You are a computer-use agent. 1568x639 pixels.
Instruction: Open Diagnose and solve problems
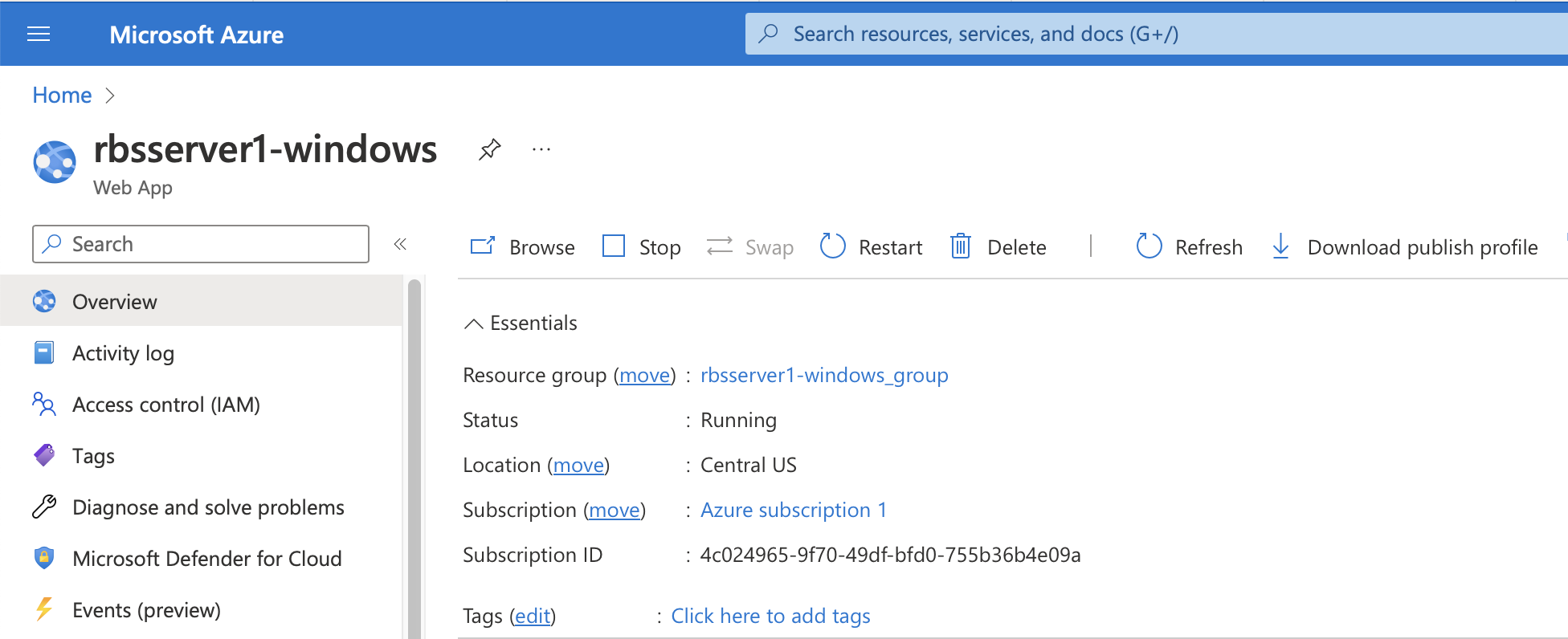point(201,507)
